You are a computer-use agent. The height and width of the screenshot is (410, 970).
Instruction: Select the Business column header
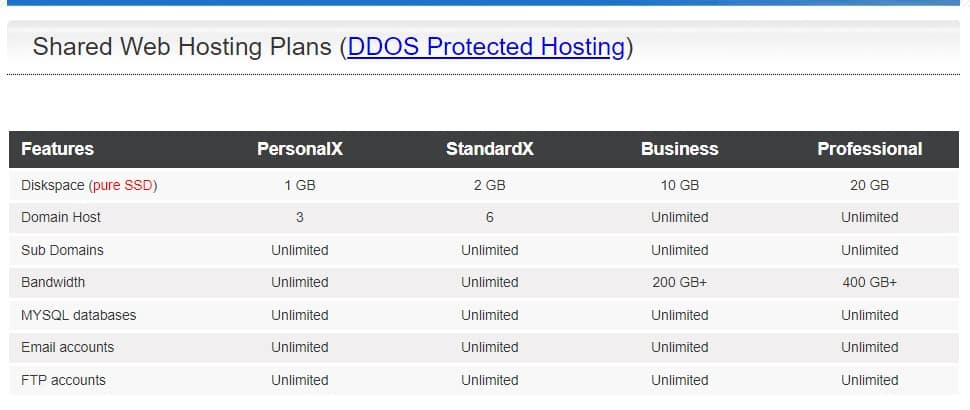[679, 149]
